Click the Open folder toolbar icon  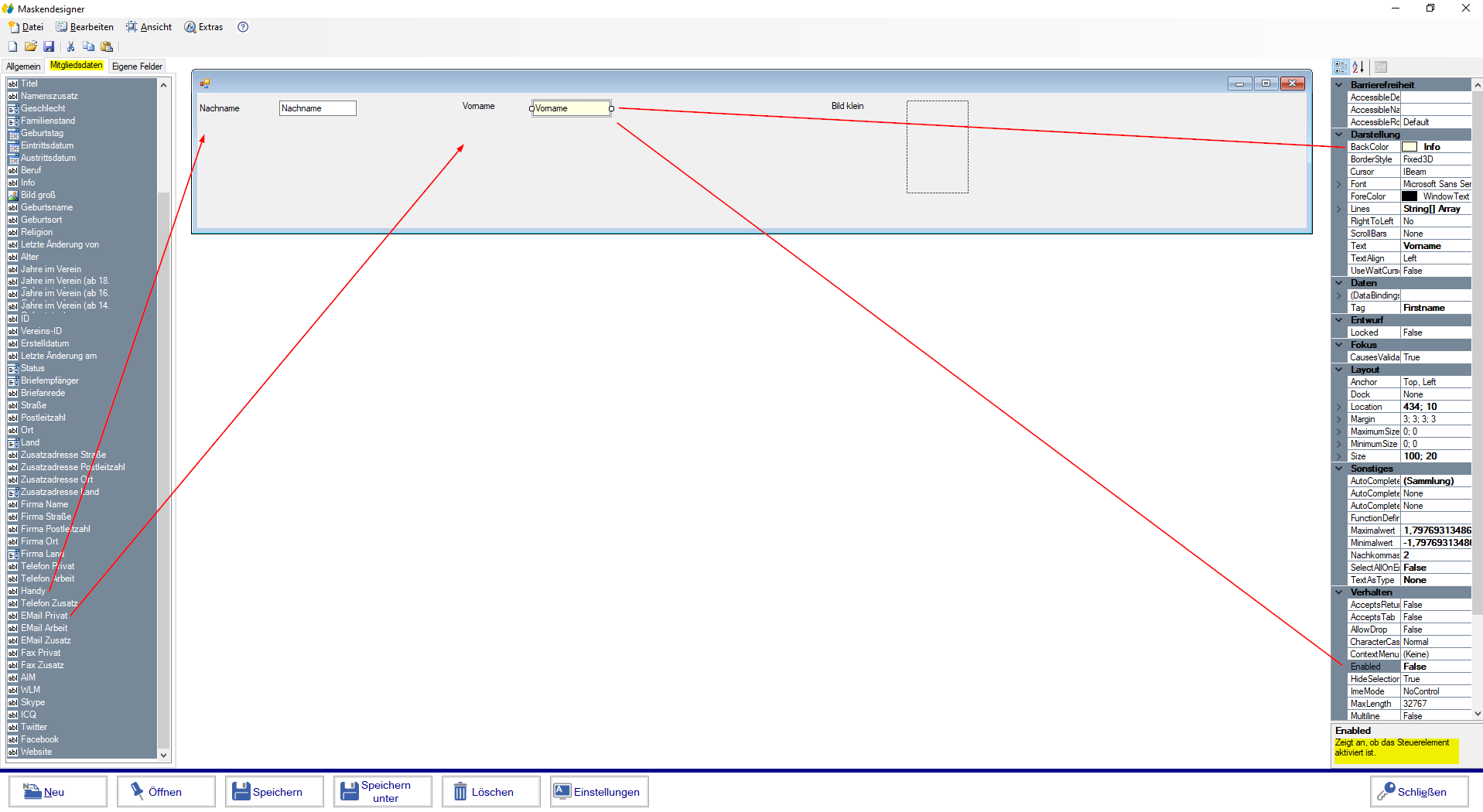pos(31,46)
